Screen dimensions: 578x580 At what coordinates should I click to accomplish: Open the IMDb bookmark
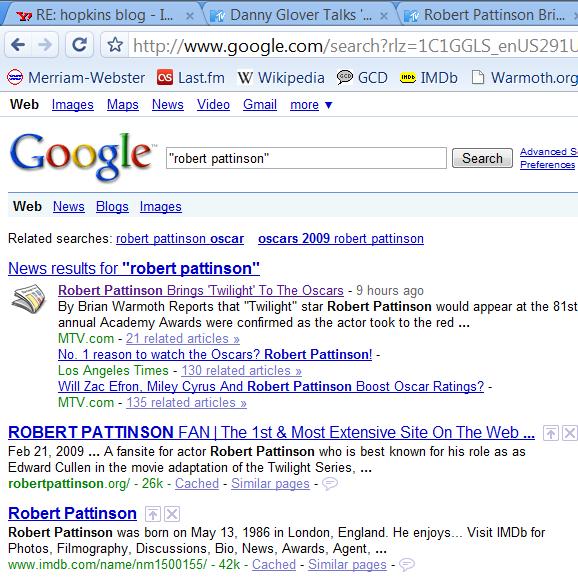[x=429, y=78]
